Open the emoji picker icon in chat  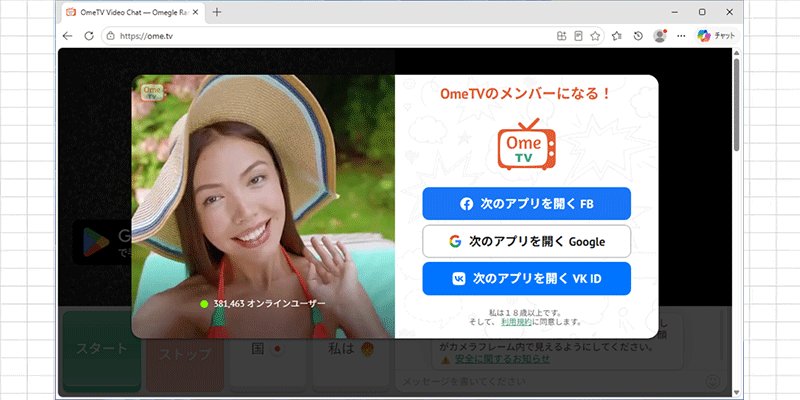tap(713, 382)
